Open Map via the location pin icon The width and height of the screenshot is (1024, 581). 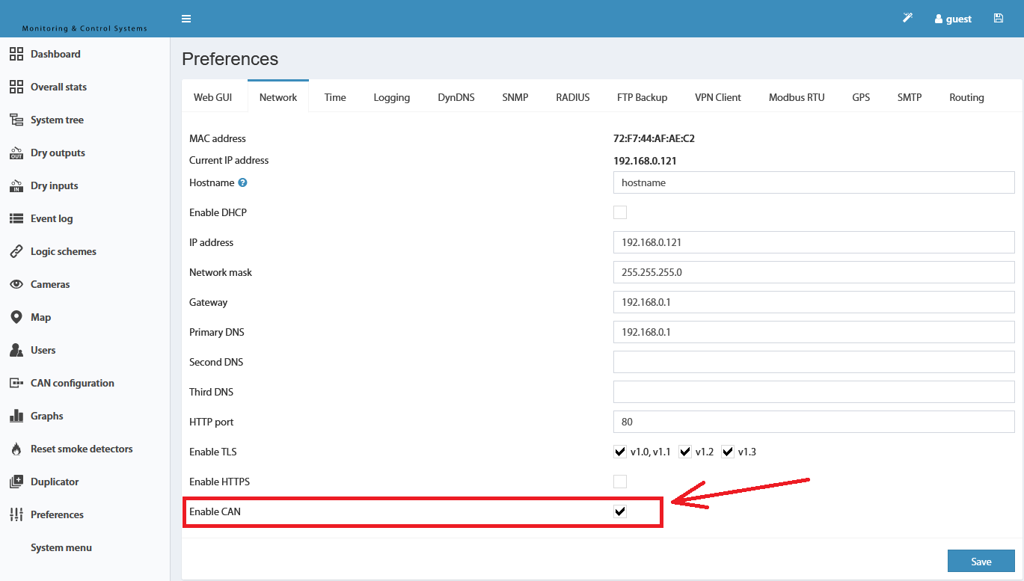click(16, 317)
